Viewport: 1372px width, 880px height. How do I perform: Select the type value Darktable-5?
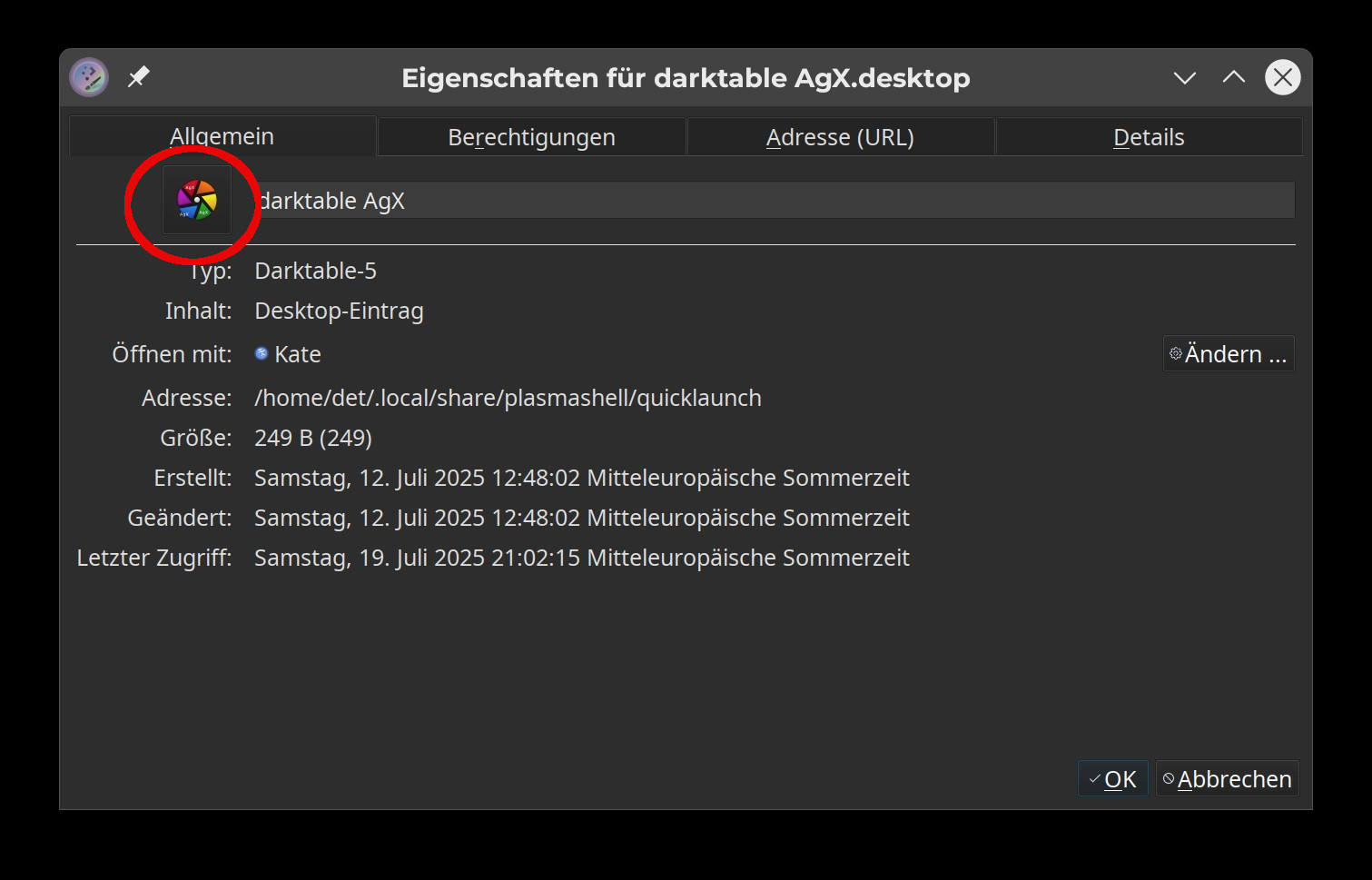(x=315, y=271)
